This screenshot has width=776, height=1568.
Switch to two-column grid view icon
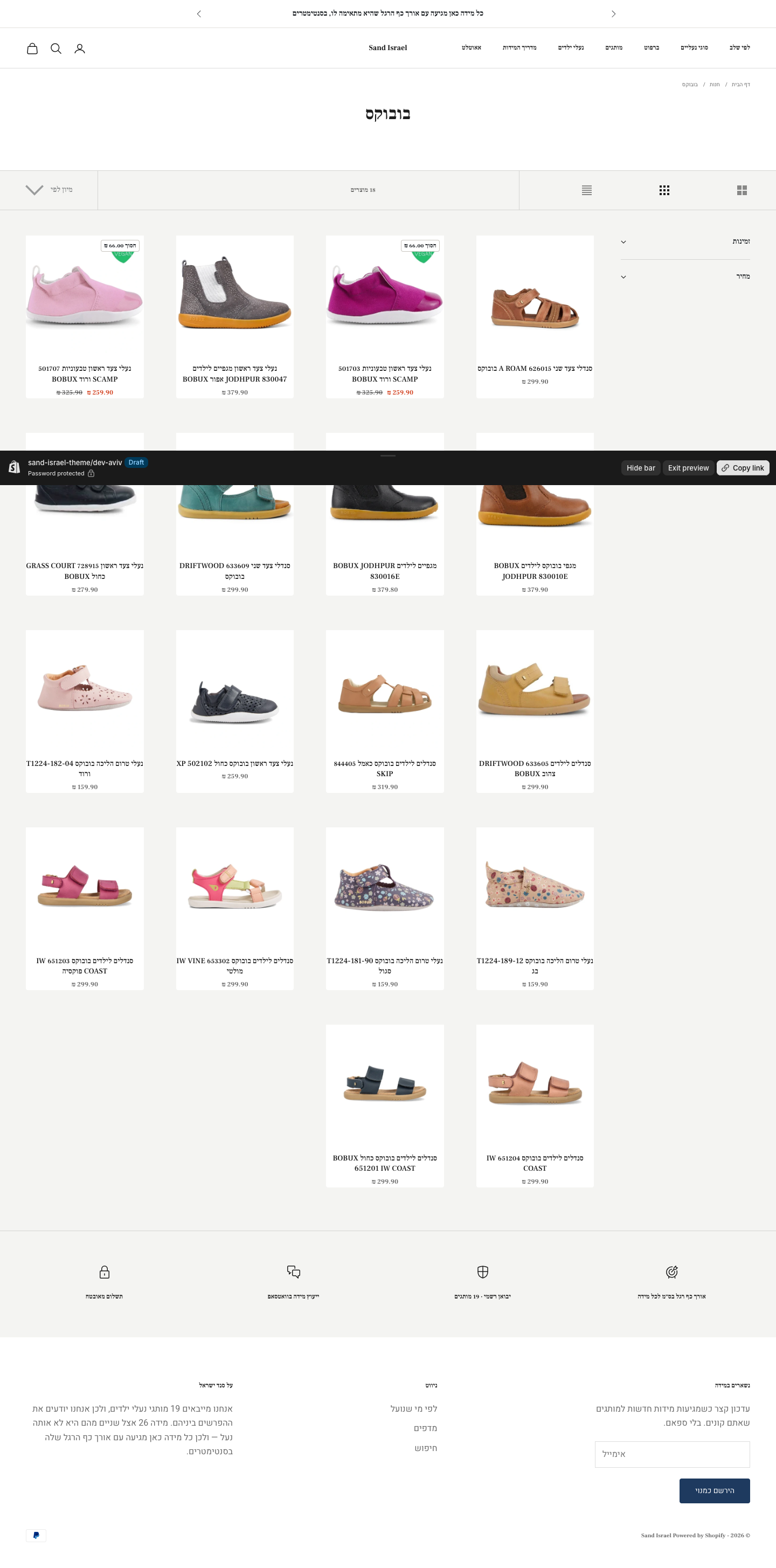[742, 190]
